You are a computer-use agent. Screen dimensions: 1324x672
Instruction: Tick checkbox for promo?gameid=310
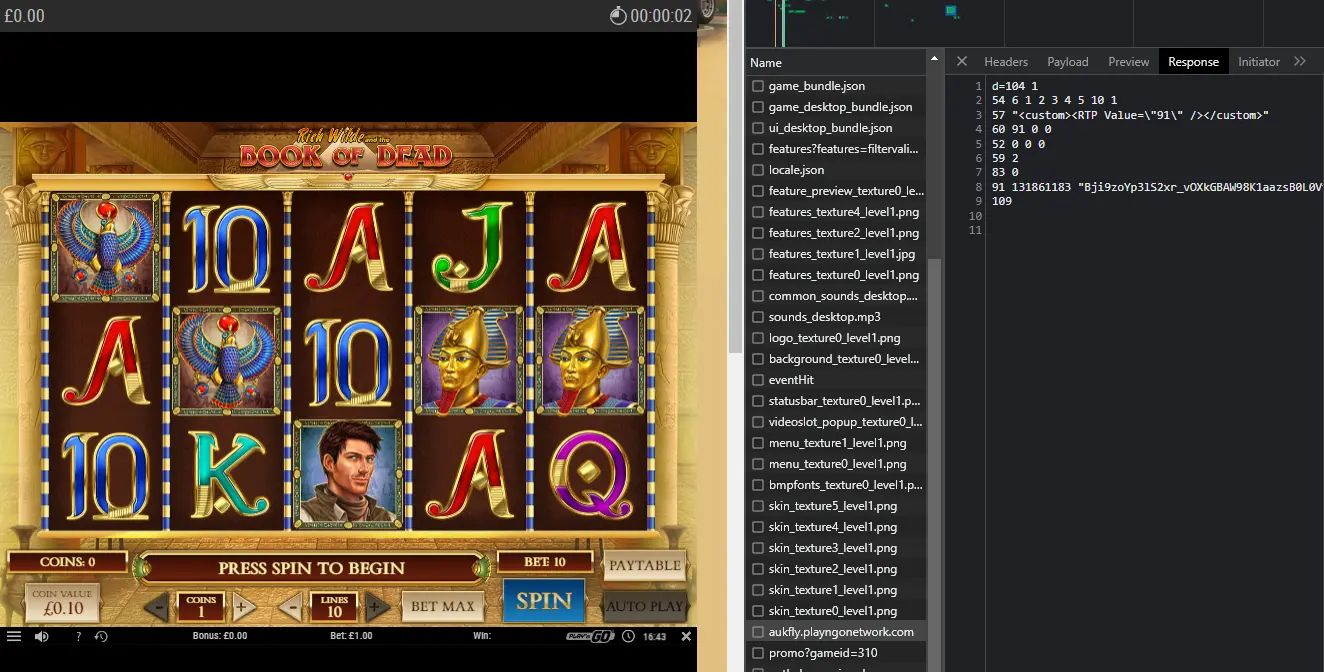coord(758,653)
